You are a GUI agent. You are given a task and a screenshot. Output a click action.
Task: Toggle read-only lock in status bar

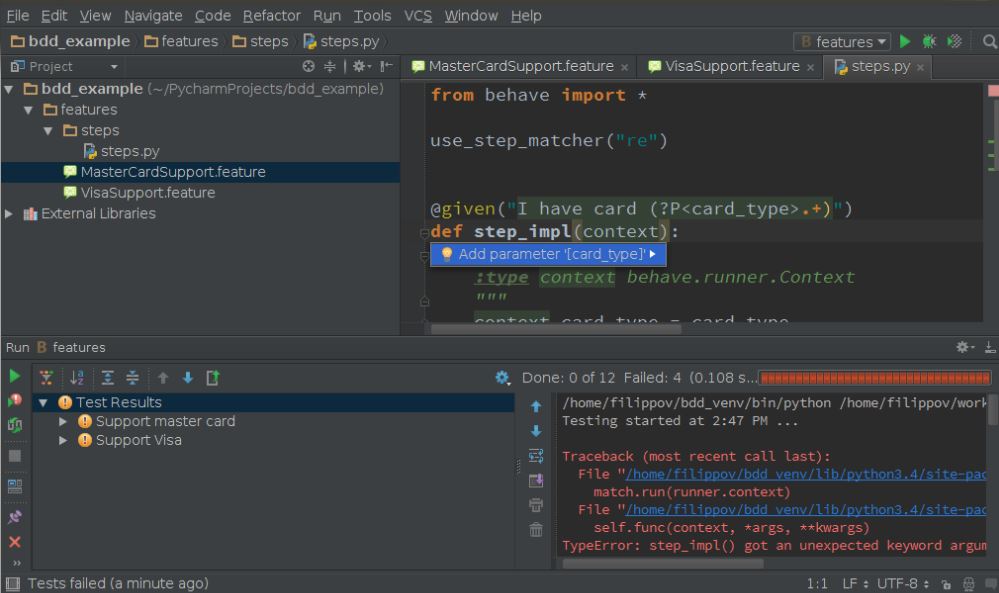pyautogui.click(x=946, y=584)
